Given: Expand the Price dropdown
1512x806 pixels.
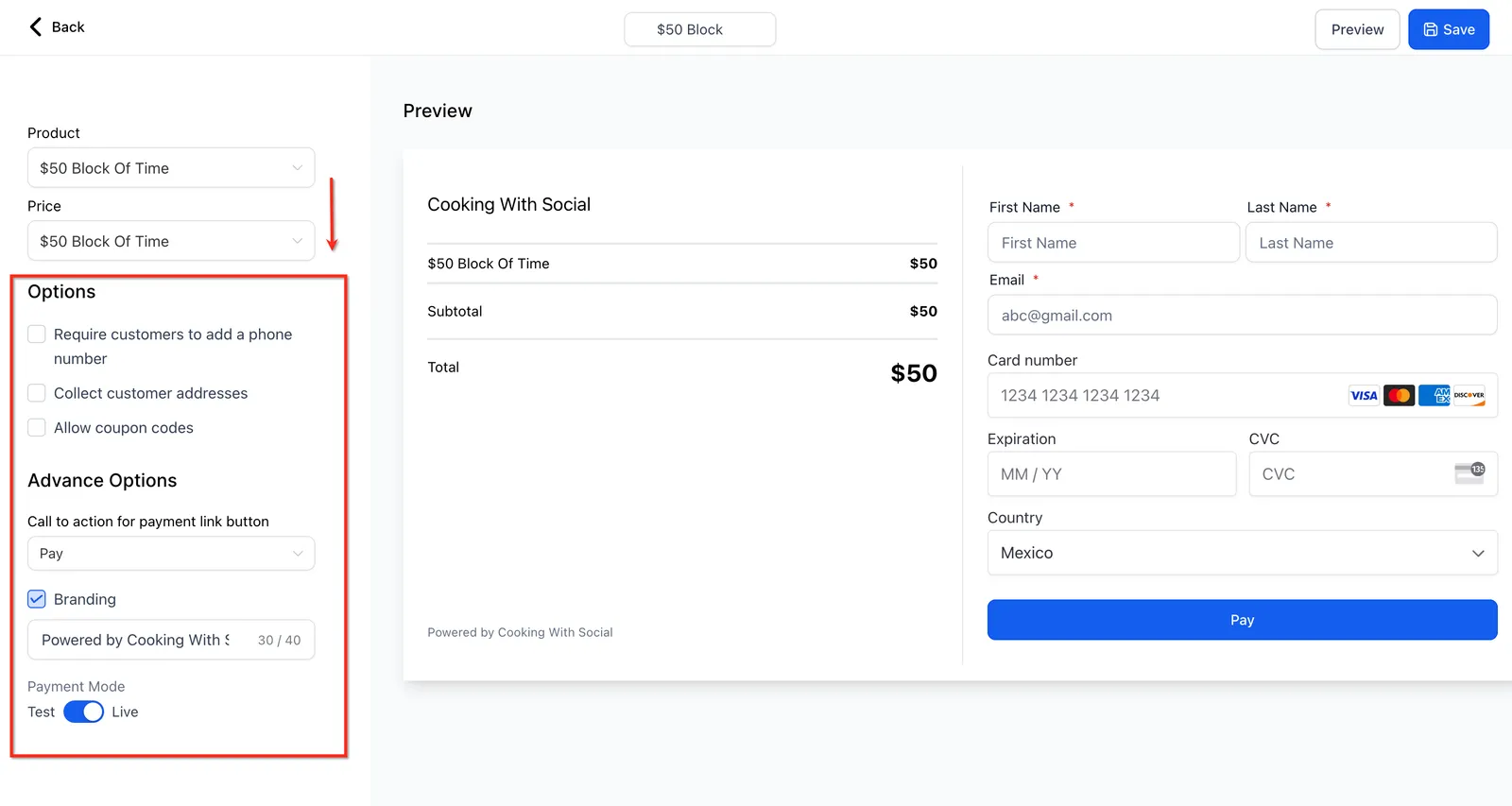Looking at the screenshot, I should tap(171, 241).
